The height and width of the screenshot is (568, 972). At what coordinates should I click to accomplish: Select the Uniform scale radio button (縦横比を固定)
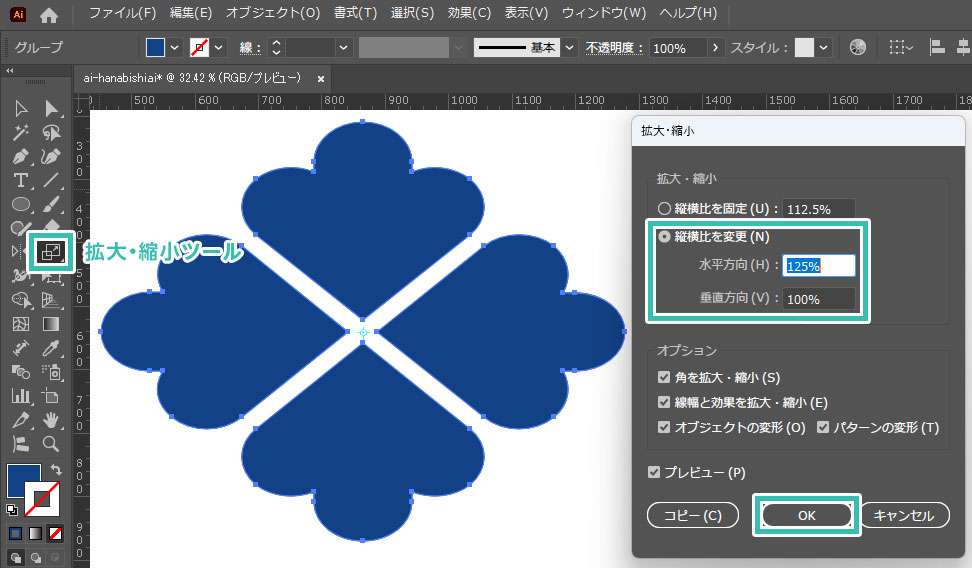point(664,209)
